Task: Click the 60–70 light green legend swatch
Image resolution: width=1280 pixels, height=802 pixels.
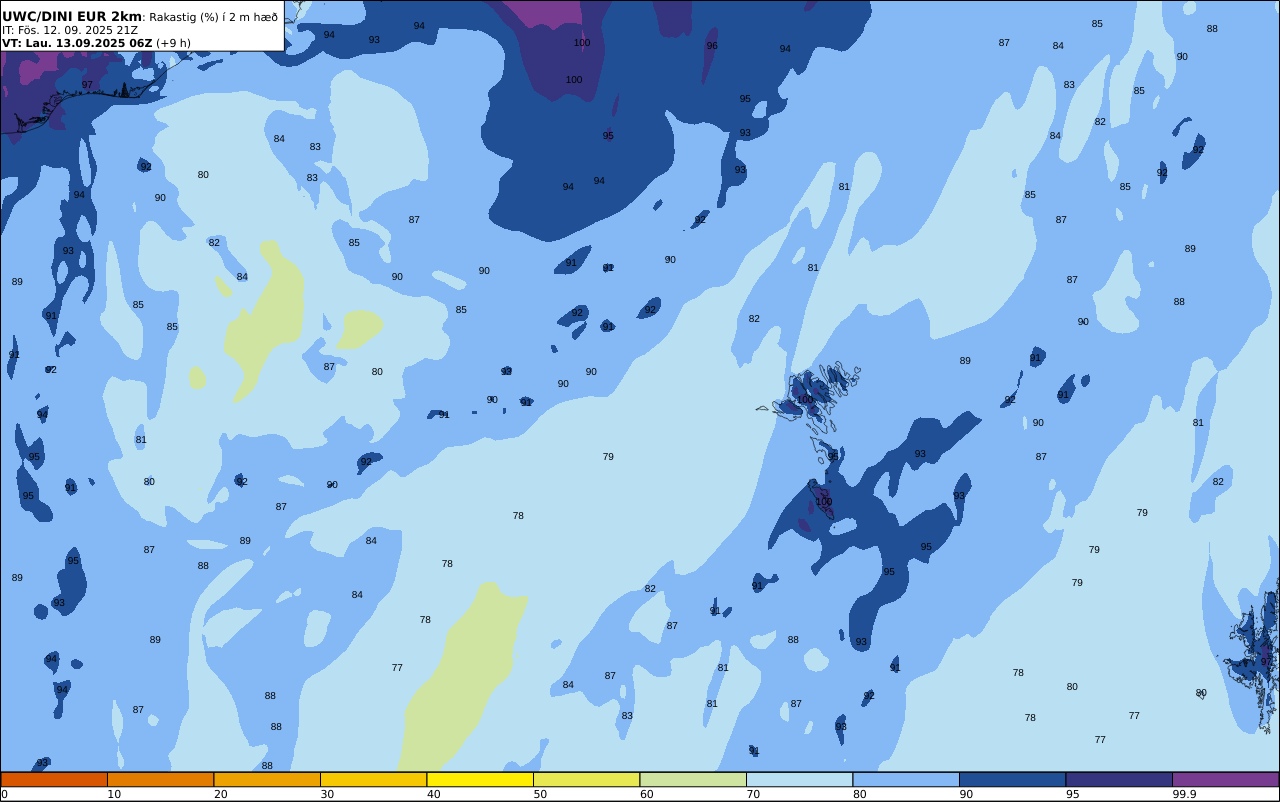Action: [693, 779]
